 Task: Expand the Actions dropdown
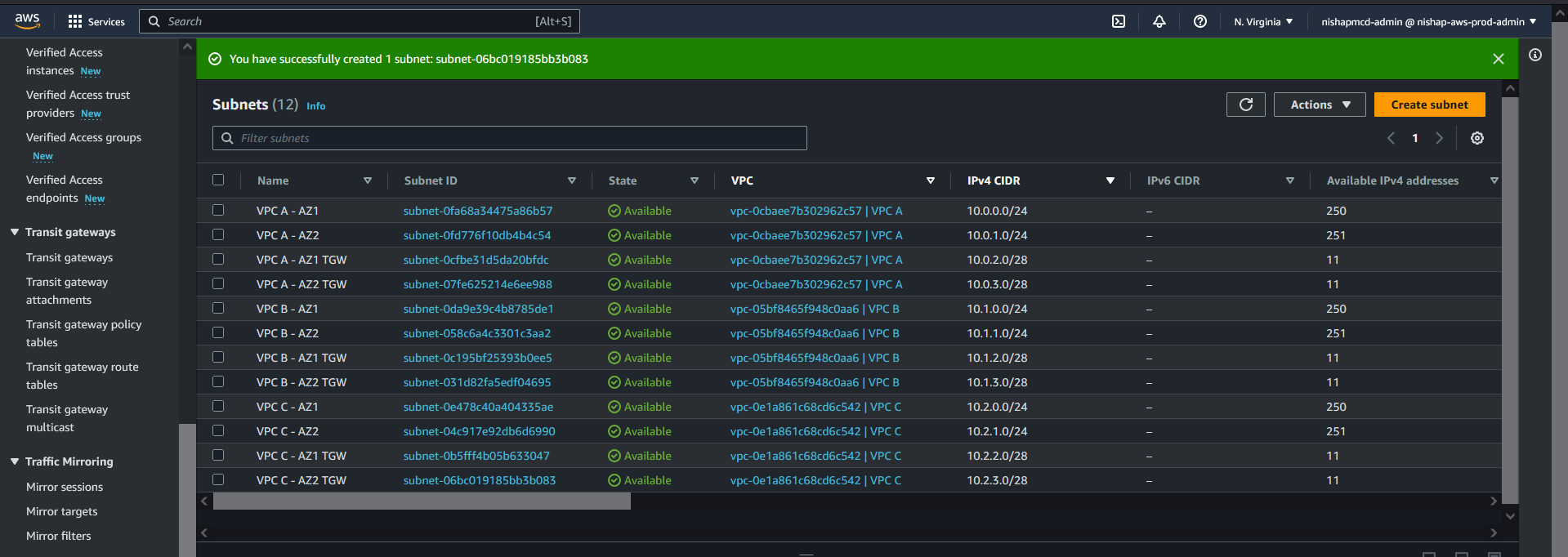pos(1319,105)
